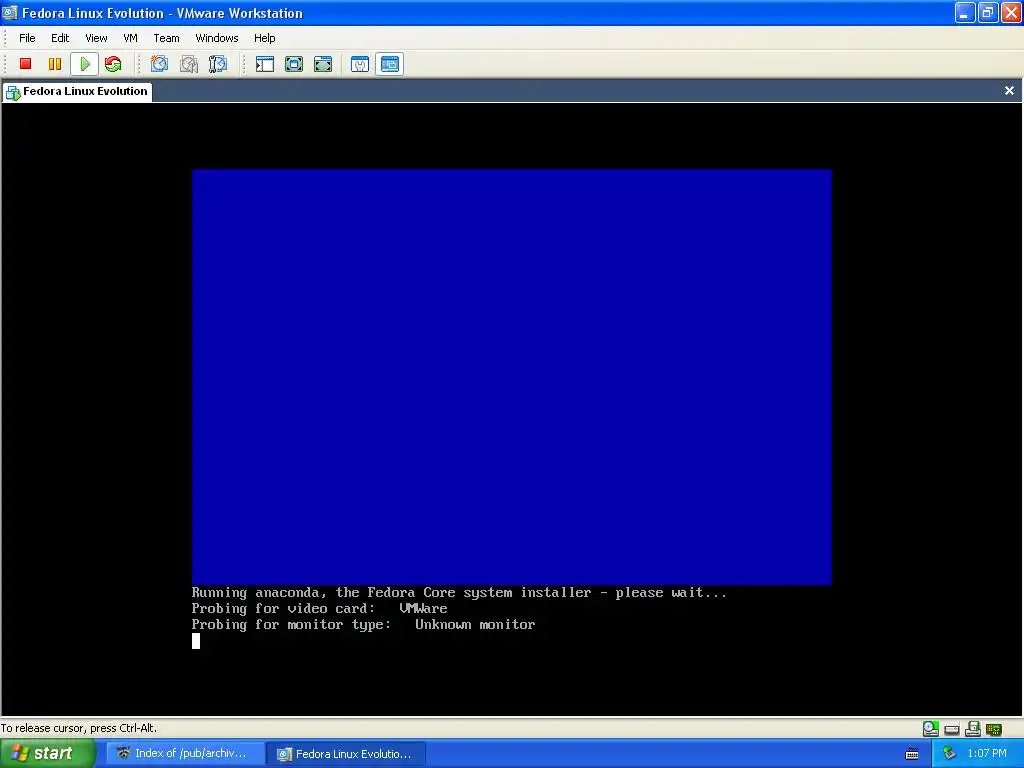Screen dimensions: 1024x768
Task: Click the hard disk device status icon
Action: [952, 729]
